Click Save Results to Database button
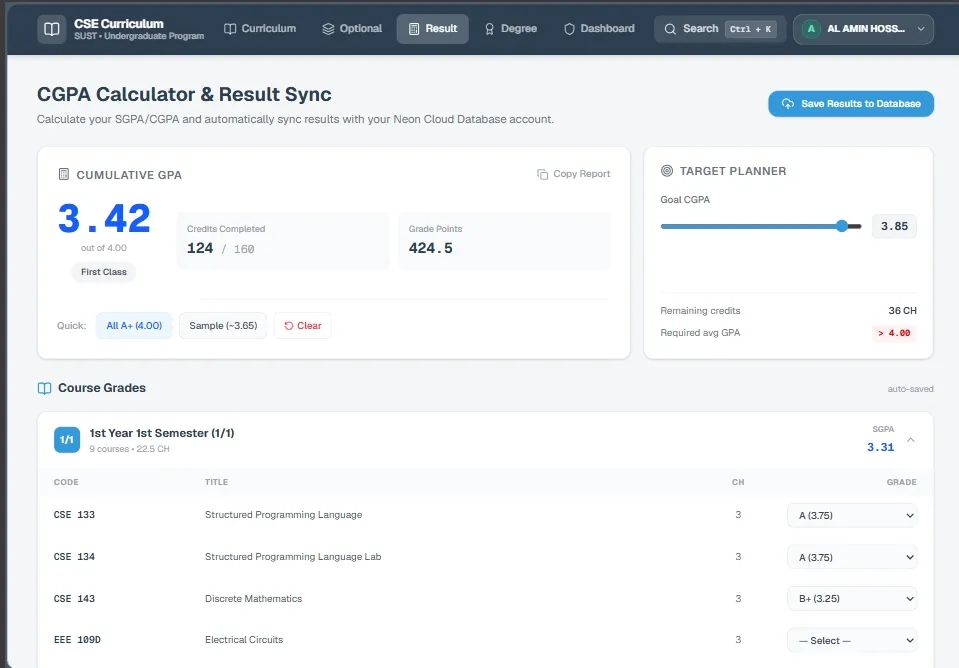The height and width of the screenshot is (668, 959). click(x=851, y=103)
